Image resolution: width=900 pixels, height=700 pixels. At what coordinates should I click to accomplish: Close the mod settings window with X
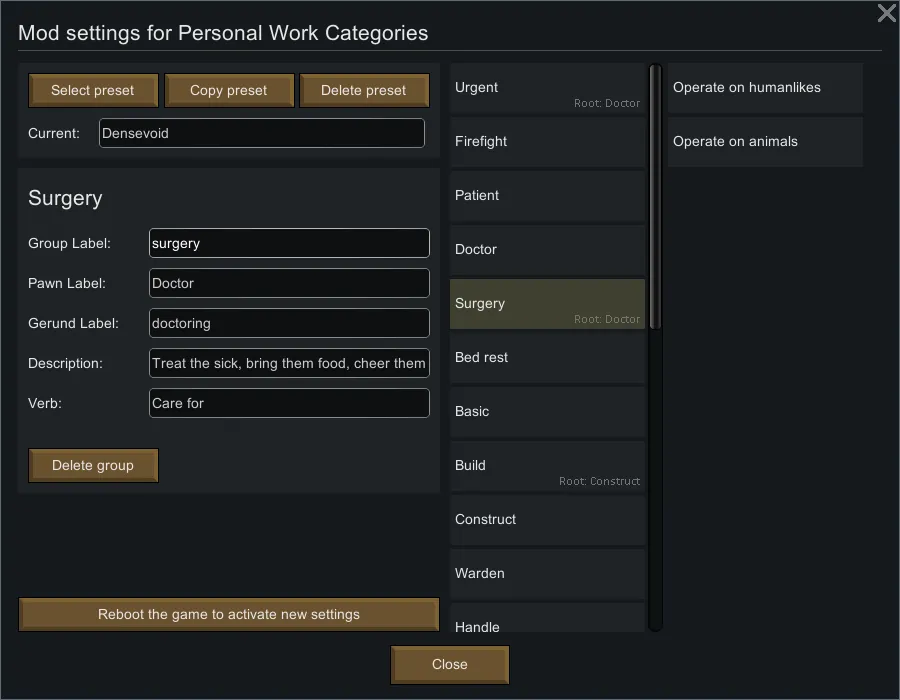pyautogui.click(x=886, y=13)
